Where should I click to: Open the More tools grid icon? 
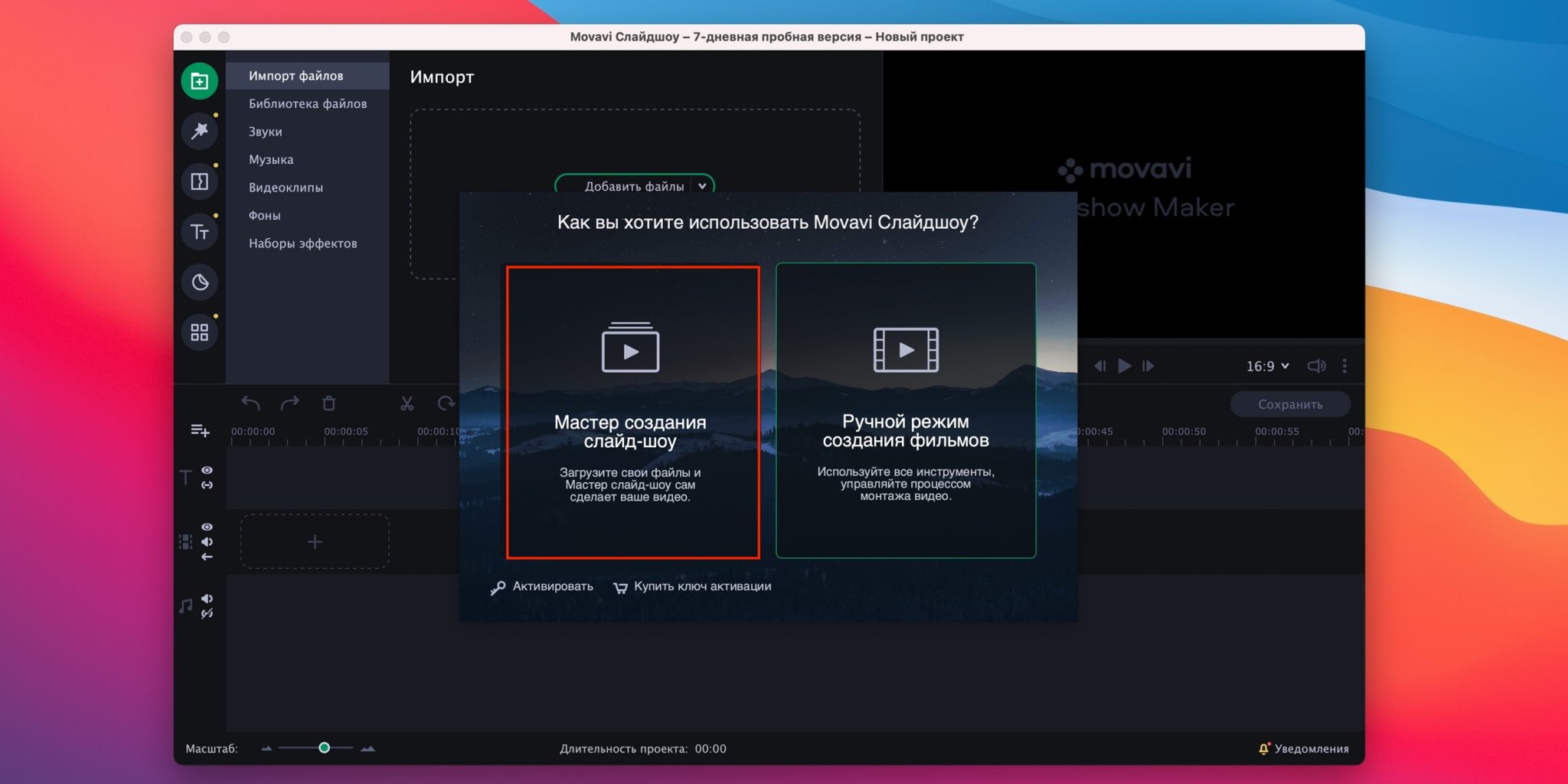coord(199,332)
